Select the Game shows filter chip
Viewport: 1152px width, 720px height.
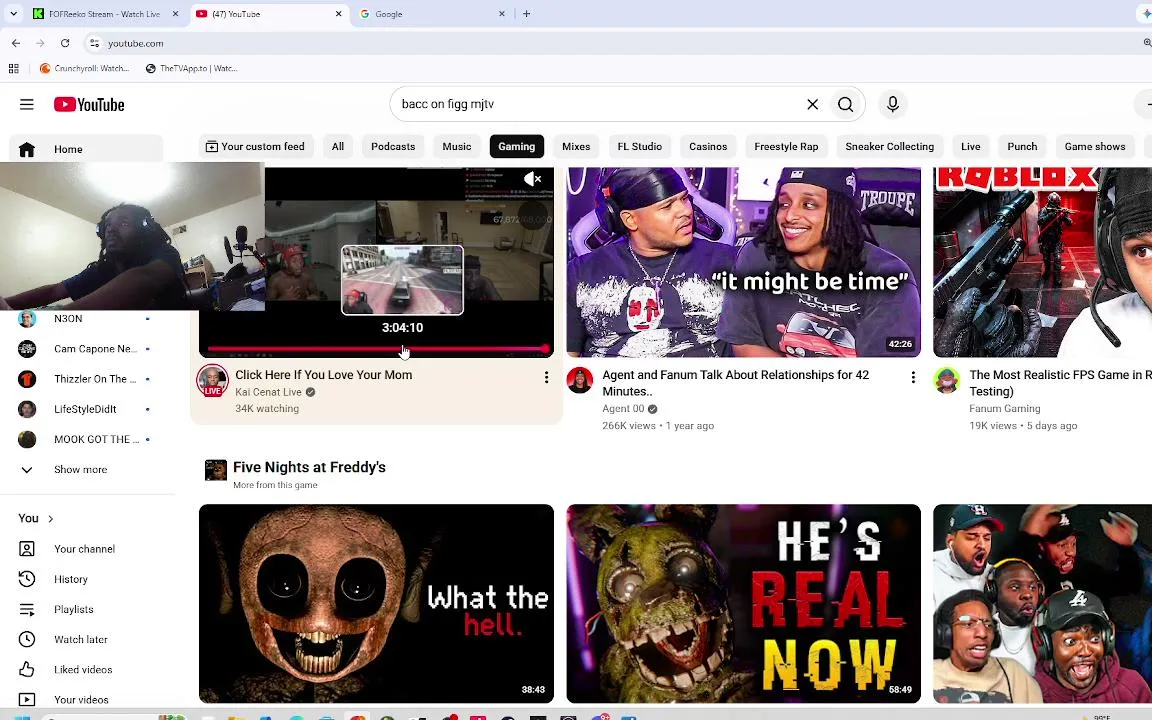(1095, 146)
